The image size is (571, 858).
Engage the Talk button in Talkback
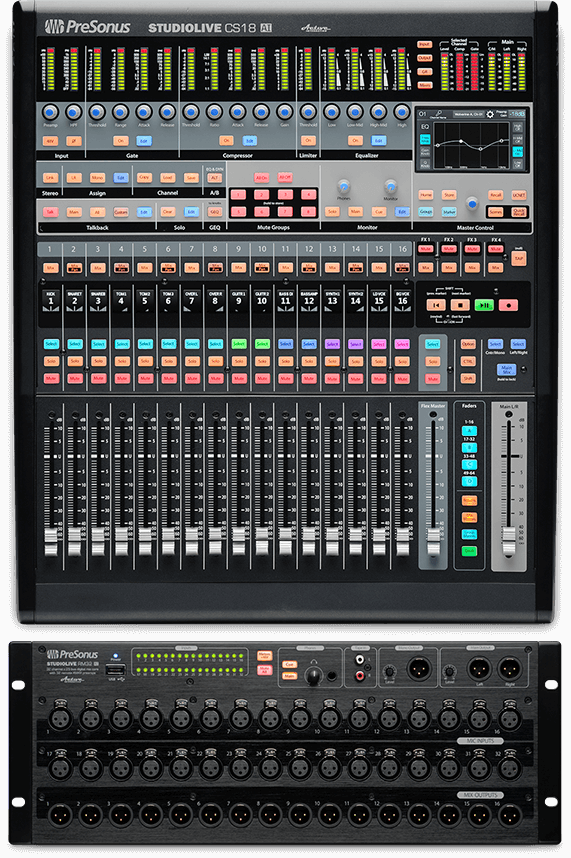[x=50, y=212]
